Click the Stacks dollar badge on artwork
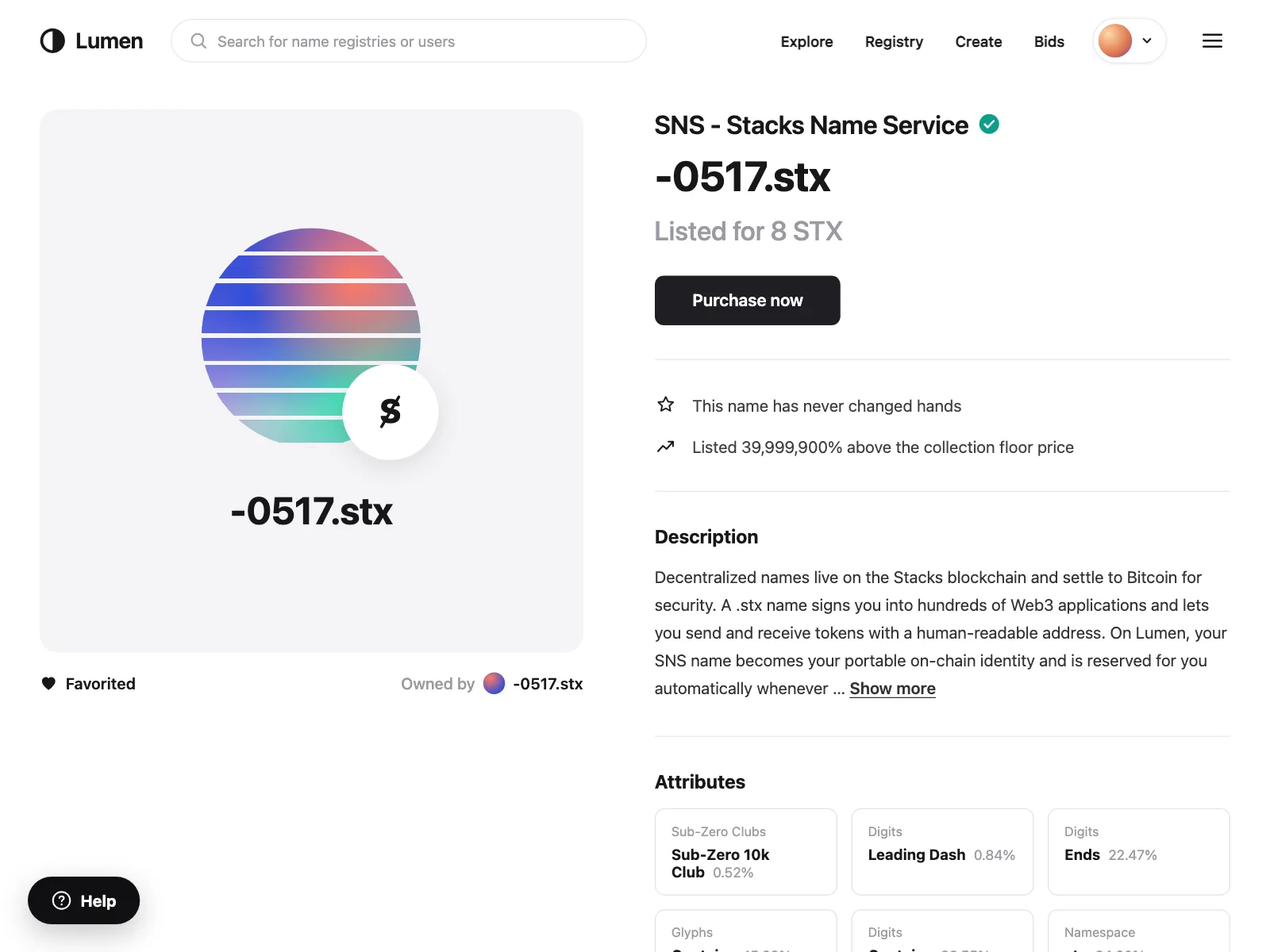Image resolution: width=1270 pixels, height=952 pixels. 391,412
